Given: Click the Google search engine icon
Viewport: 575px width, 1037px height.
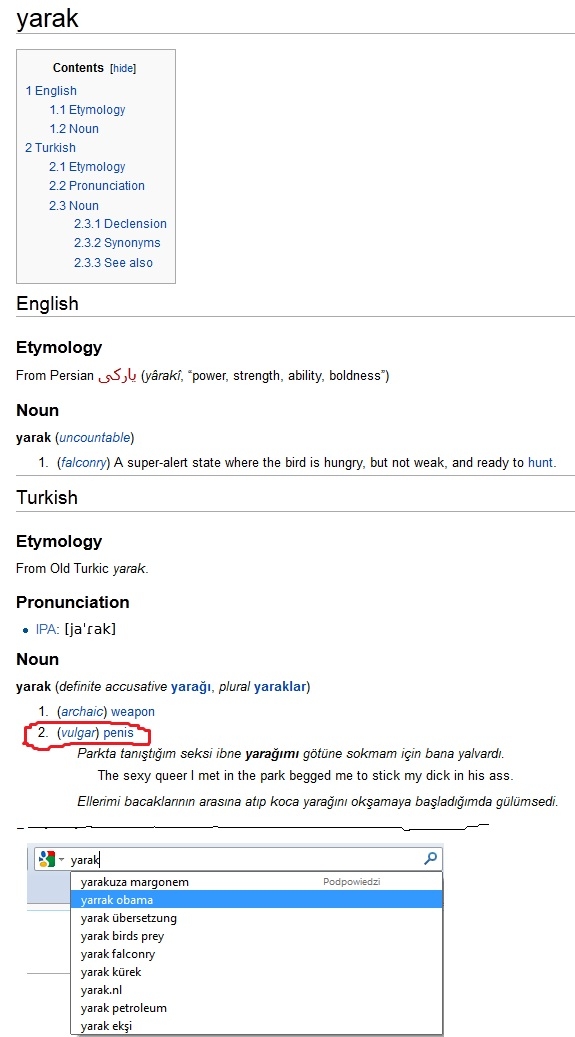Looking at the screenshot, I should [x=46, y=858].
